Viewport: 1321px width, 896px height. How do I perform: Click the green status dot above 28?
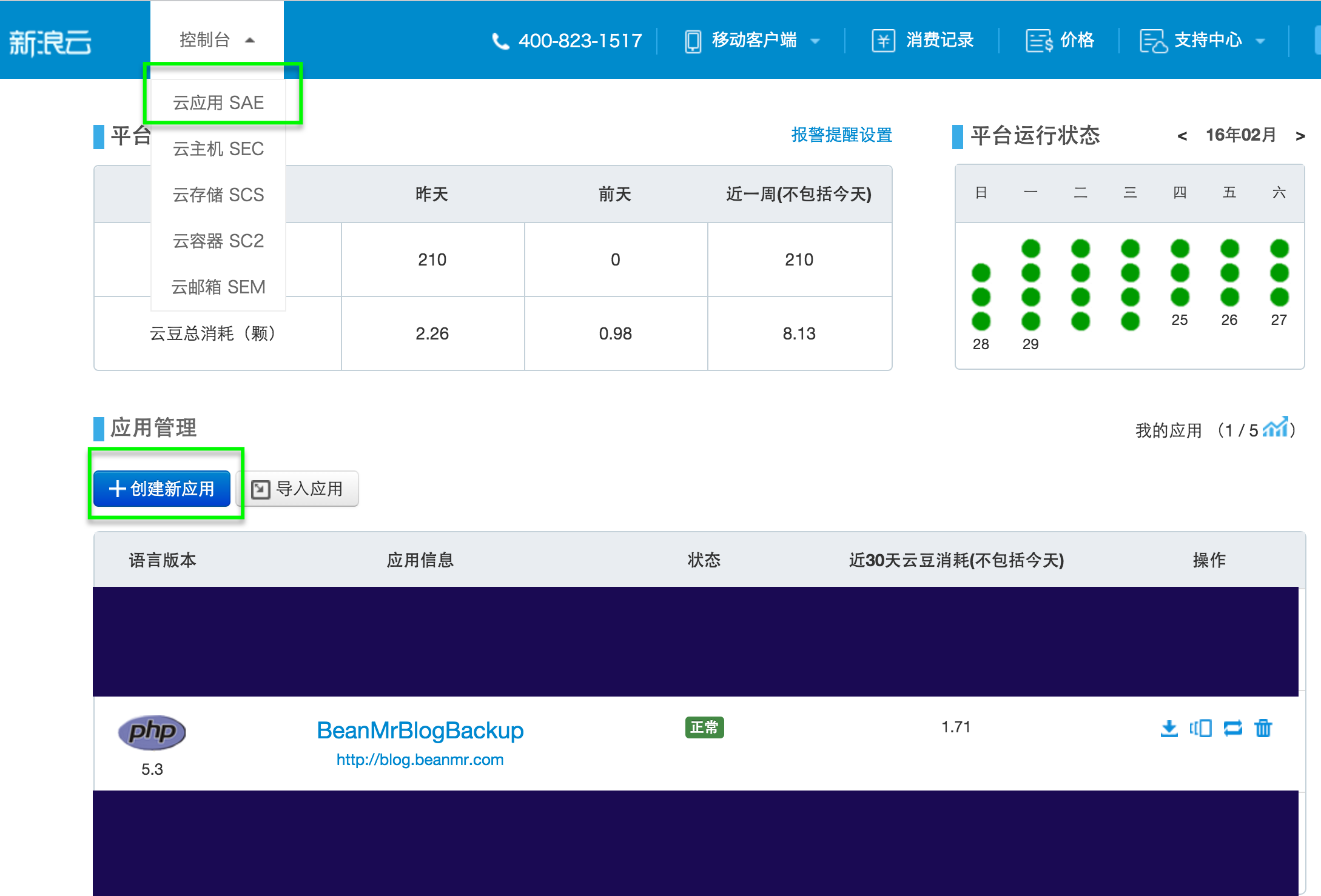pyautogui.click(x=981, y=321)
